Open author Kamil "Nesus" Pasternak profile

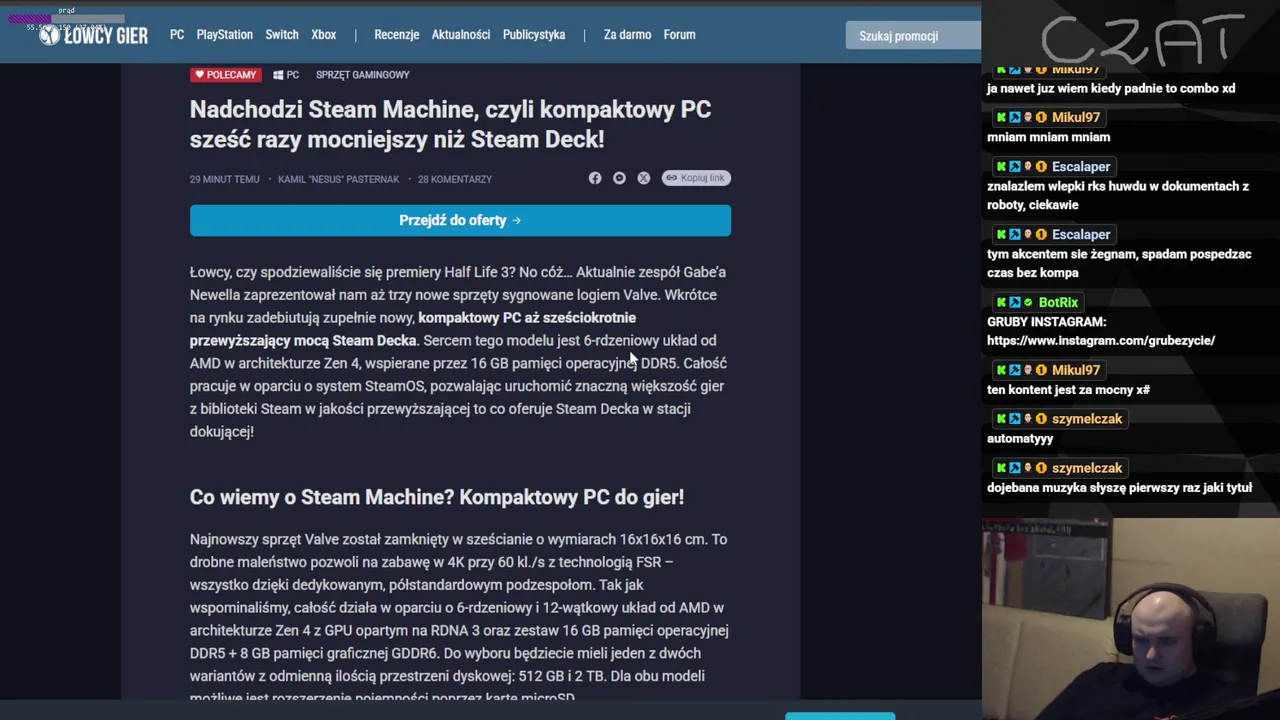click(338, 179)
